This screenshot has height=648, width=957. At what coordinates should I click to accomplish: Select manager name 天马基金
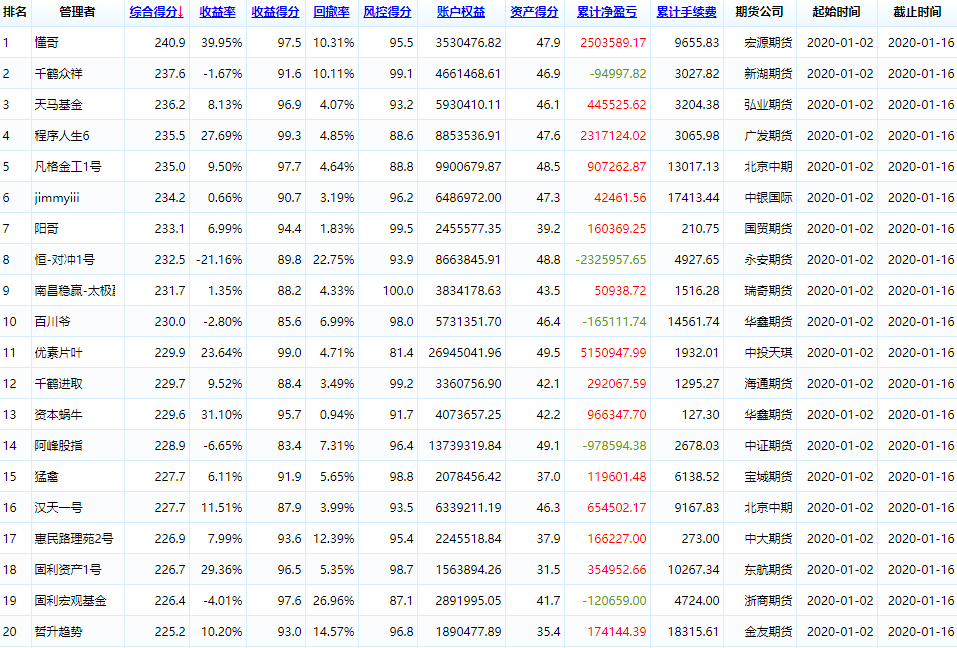pos(59,105)
